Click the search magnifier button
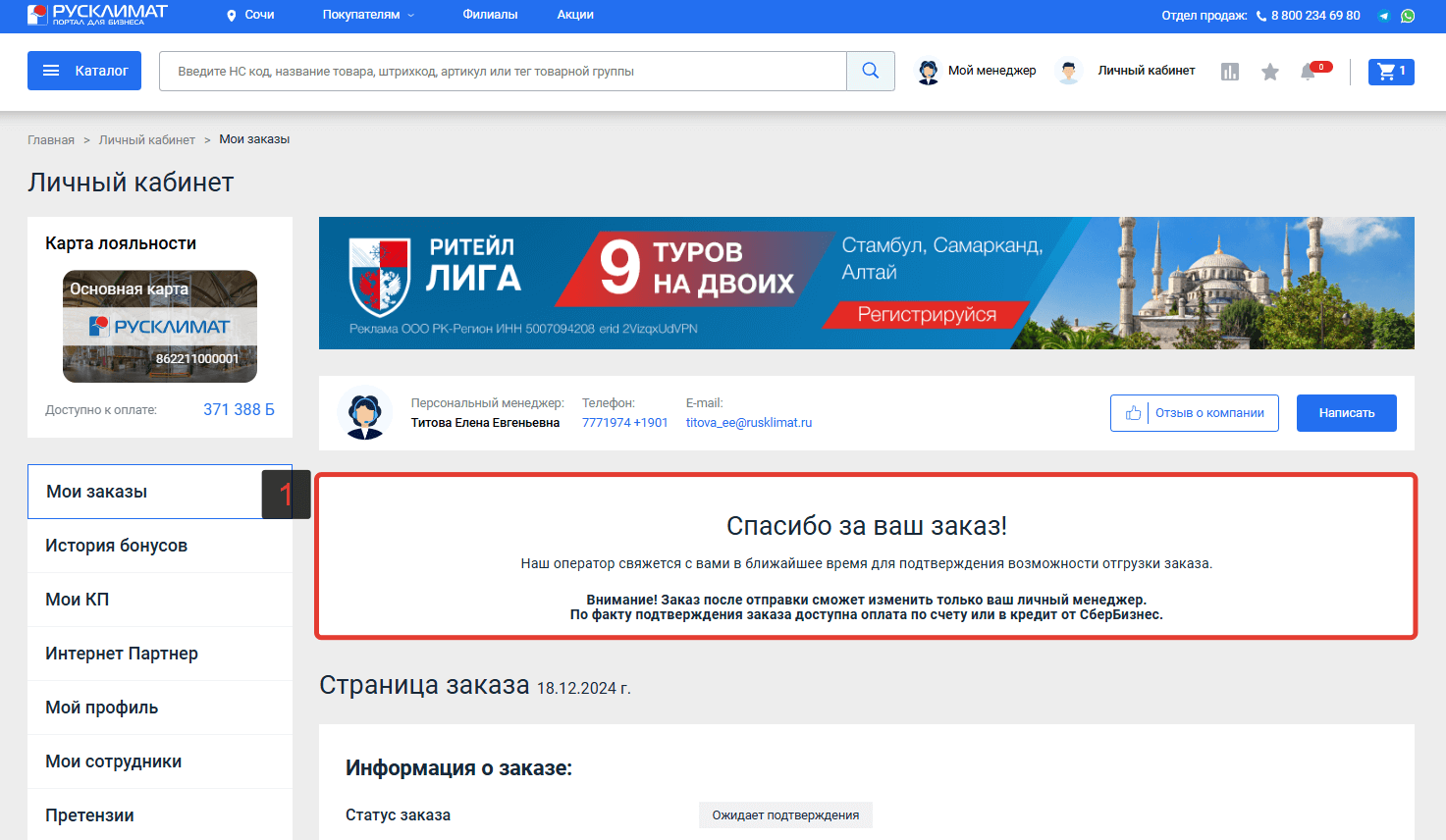Viewport: 1446px width, 840px height. (x=871, y=71)
